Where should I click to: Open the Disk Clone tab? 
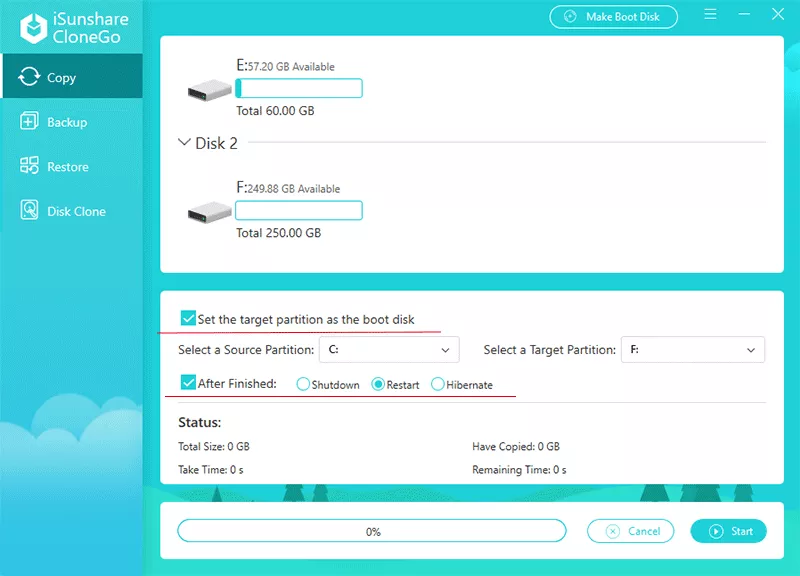pyautogui.click(x=76, y=211)
